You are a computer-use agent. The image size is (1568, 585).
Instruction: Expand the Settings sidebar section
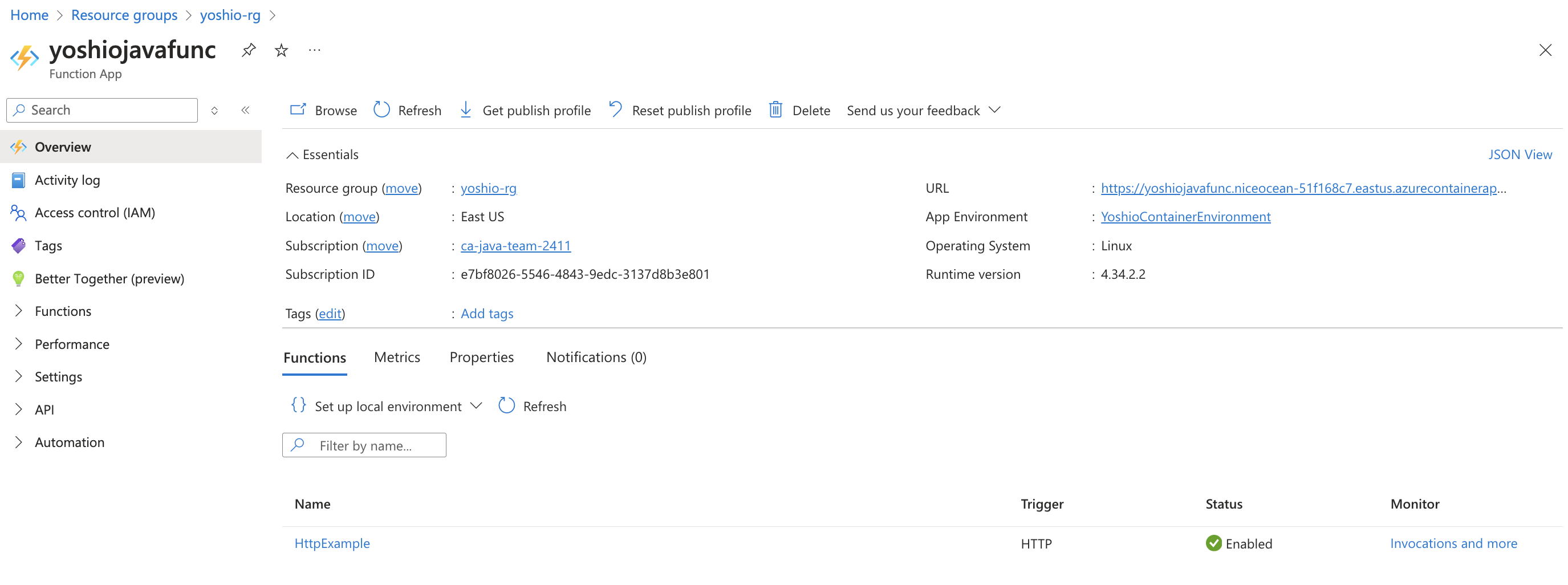(19, 377)
